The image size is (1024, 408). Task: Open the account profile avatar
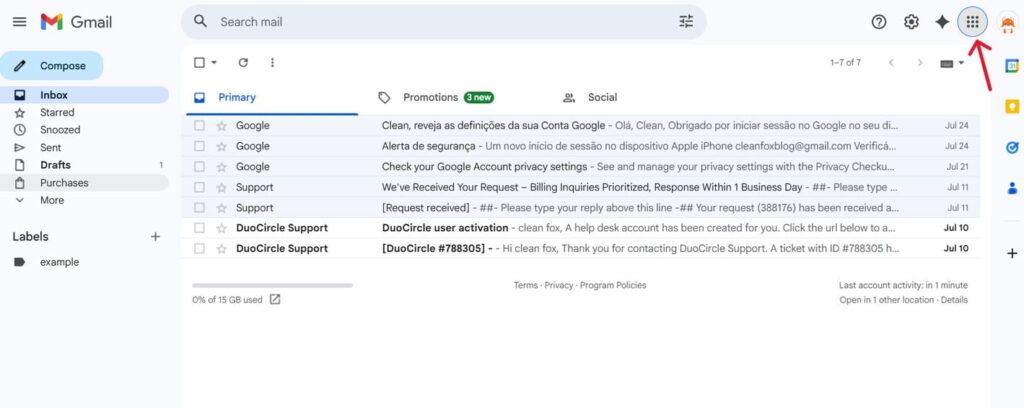1008,24
